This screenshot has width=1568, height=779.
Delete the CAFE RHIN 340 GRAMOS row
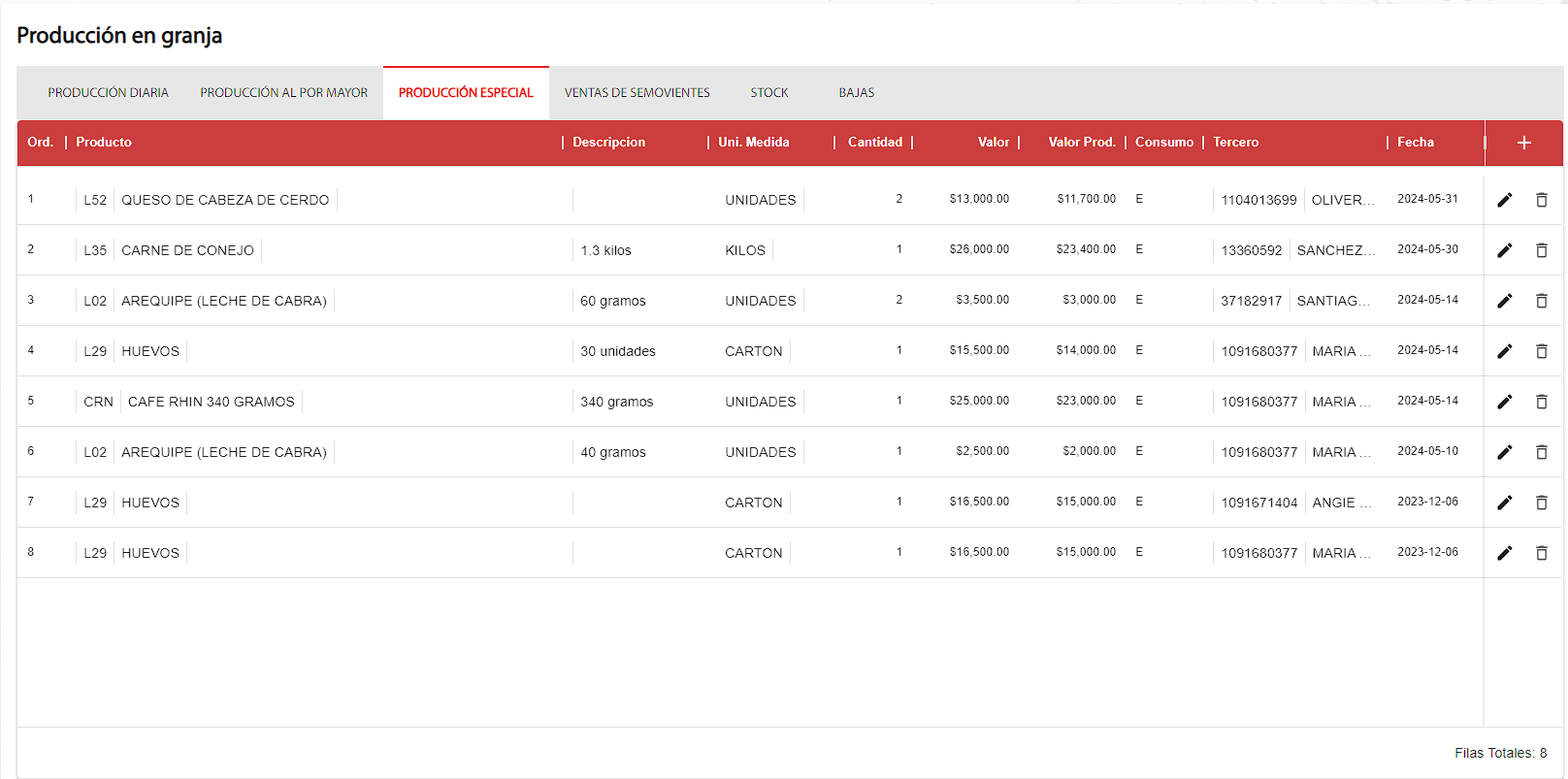pos(1541,402)
